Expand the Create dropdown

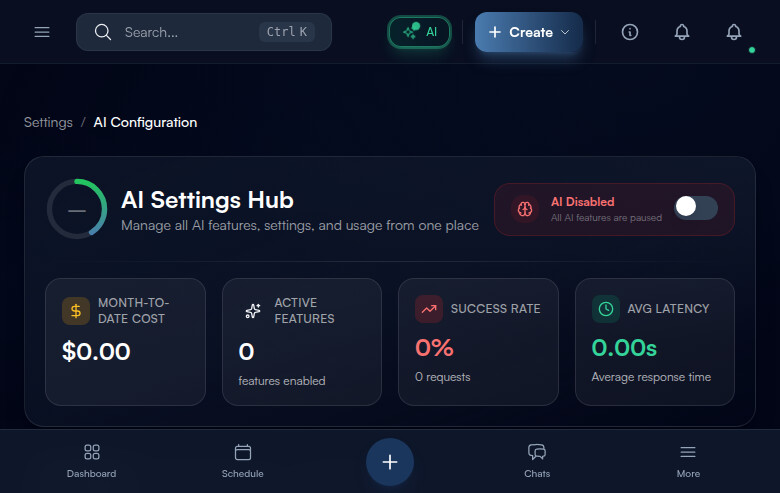[x=529, y=32]
